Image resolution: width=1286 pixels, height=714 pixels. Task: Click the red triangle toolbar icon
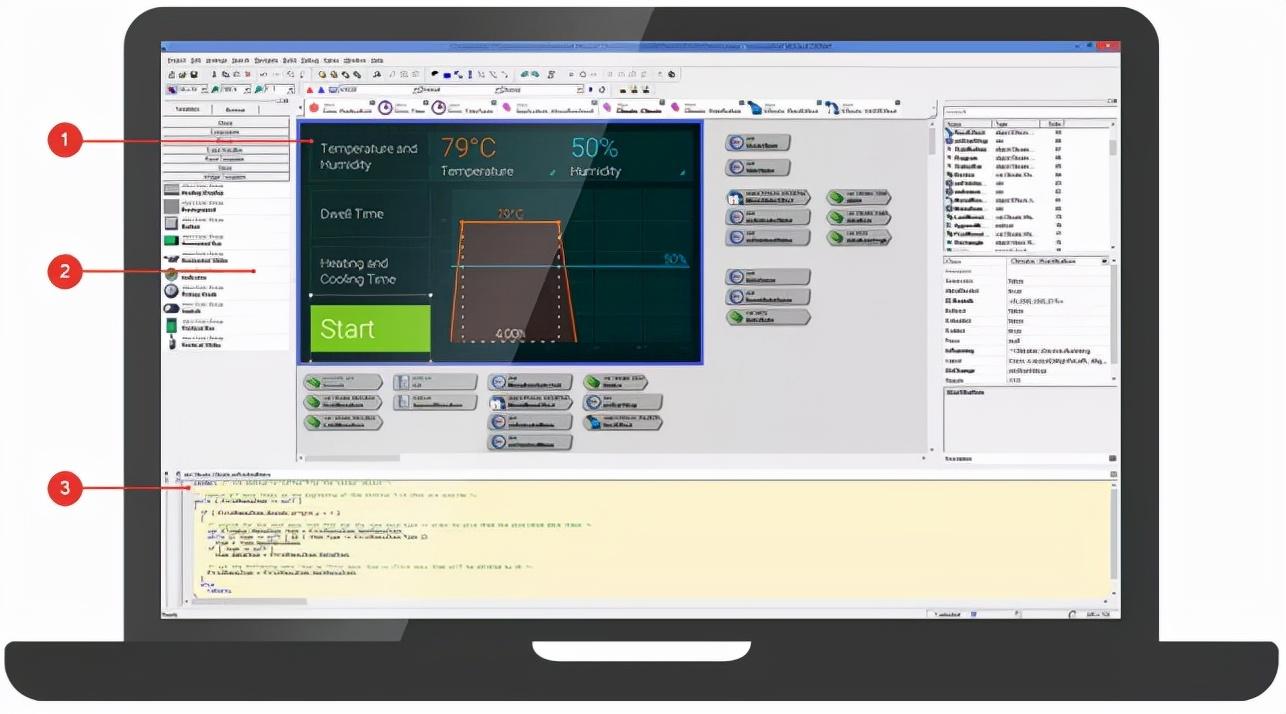tap(308, 90)
